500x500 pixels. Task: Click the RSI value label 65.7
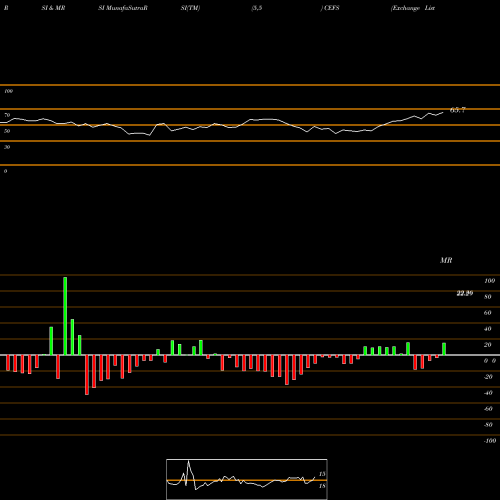pyautogui.click(x=457, y=110)
